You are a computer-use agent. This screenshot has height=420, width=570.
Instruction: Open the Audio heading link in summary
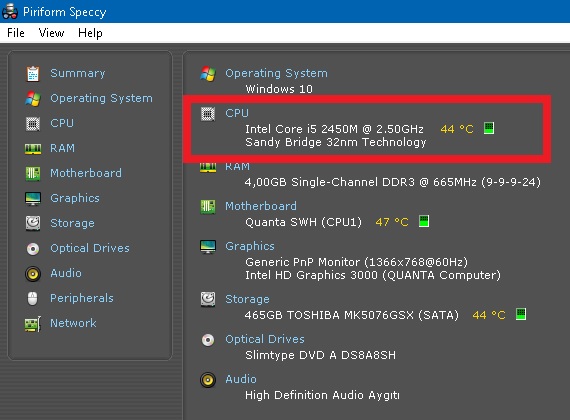coord(241,379)
